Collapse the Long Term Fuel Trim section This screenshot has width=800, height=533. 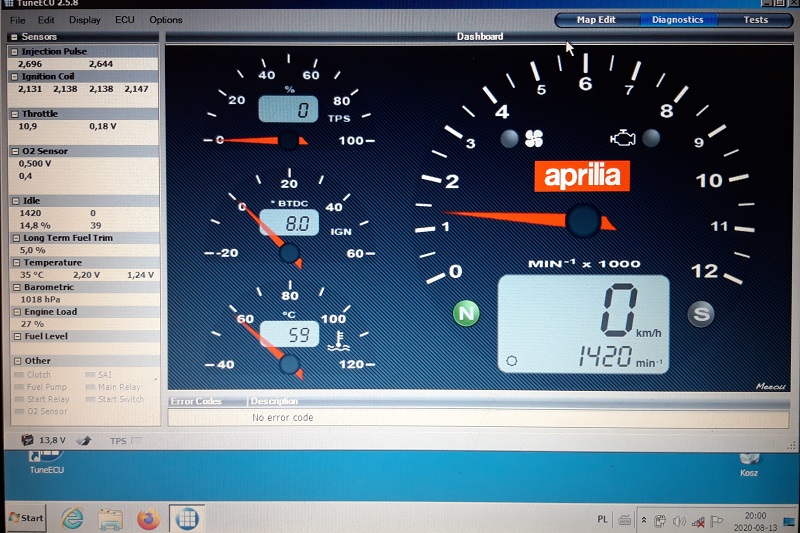16,238
